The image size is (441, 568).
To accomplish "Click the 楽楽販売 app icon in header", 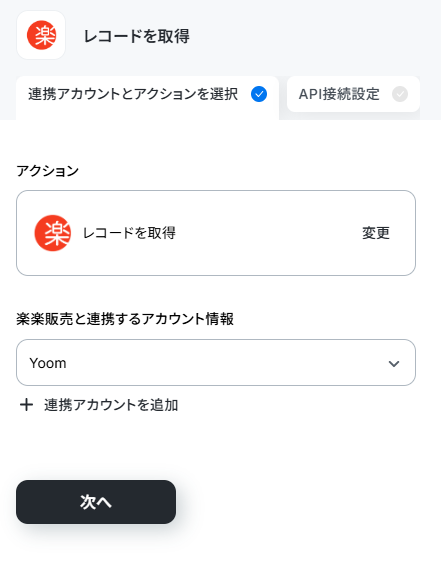I will [x=41, y=35].
